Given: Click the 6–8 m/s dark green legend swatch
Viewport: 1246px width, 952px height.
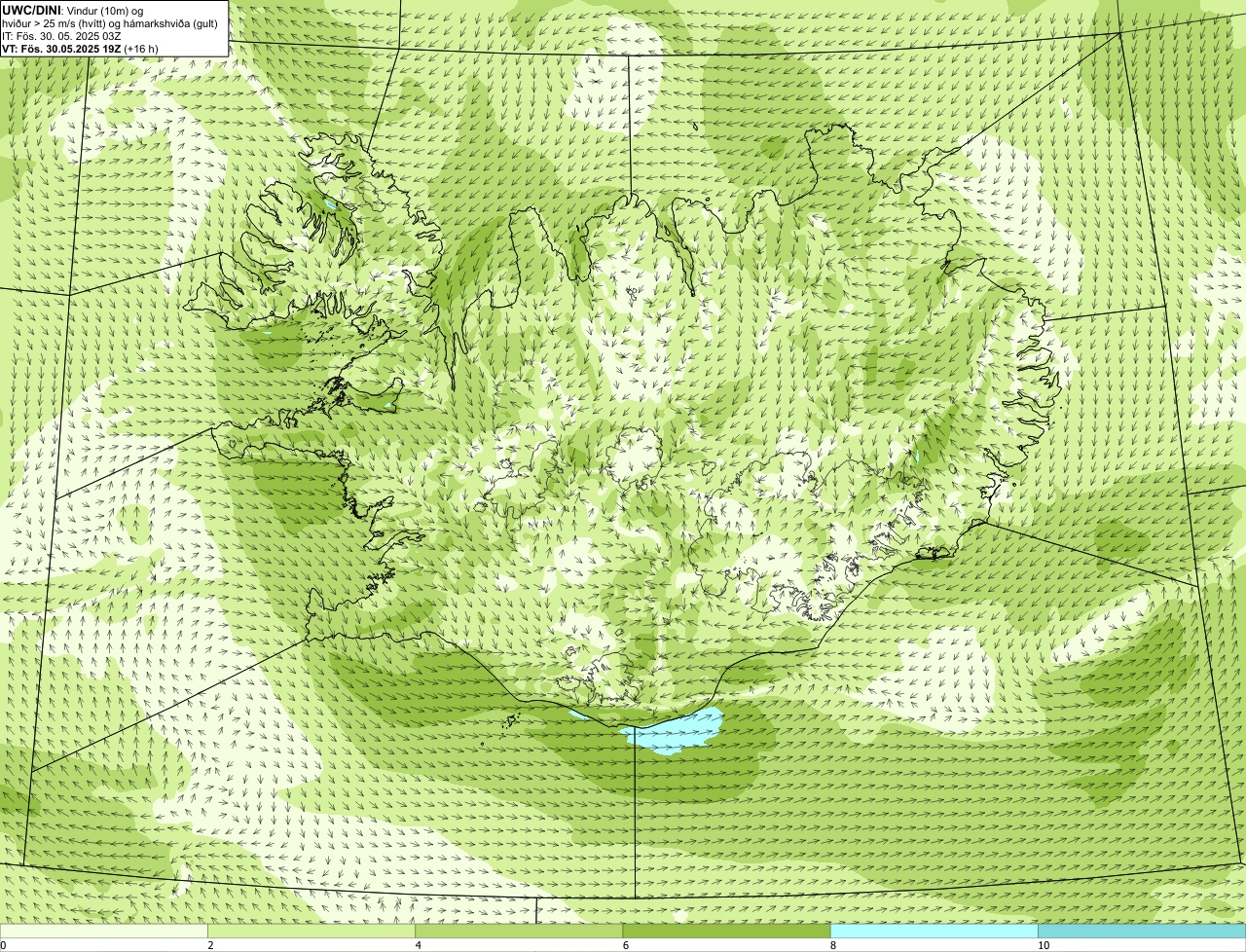Looking at the screenshot, I should tap(726, 932).
